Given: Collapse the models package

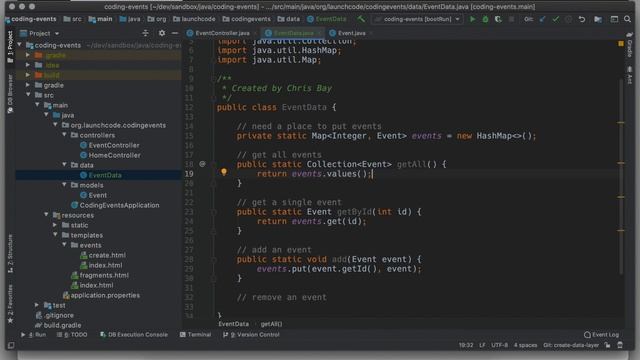Looking at the screenshot, I should 64,185.
